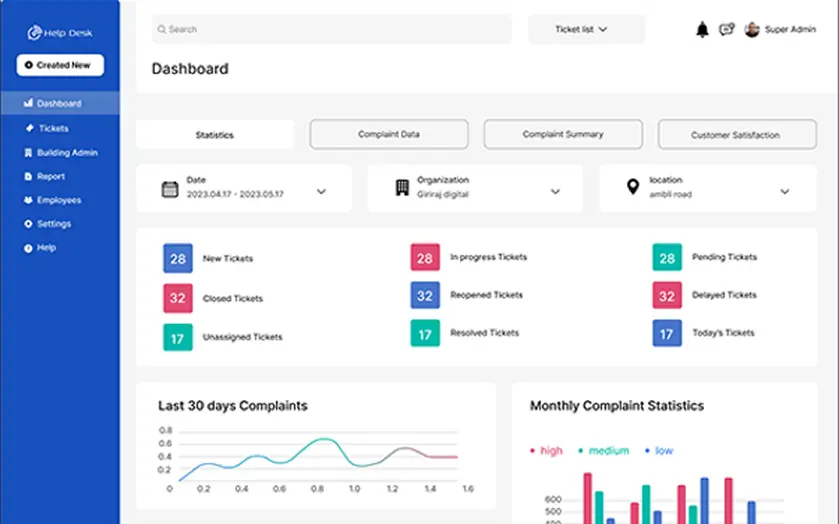Select the Customer Satisfaction tab
839x524 pixels.
735,135
